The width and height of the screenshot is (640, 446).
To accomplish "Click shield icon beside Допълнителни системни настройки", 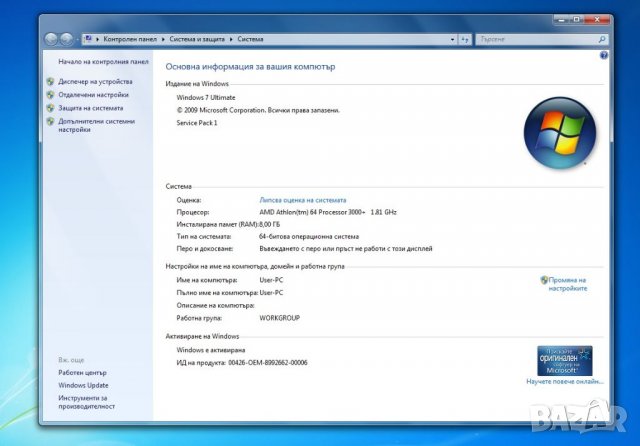I will point(50,121).
